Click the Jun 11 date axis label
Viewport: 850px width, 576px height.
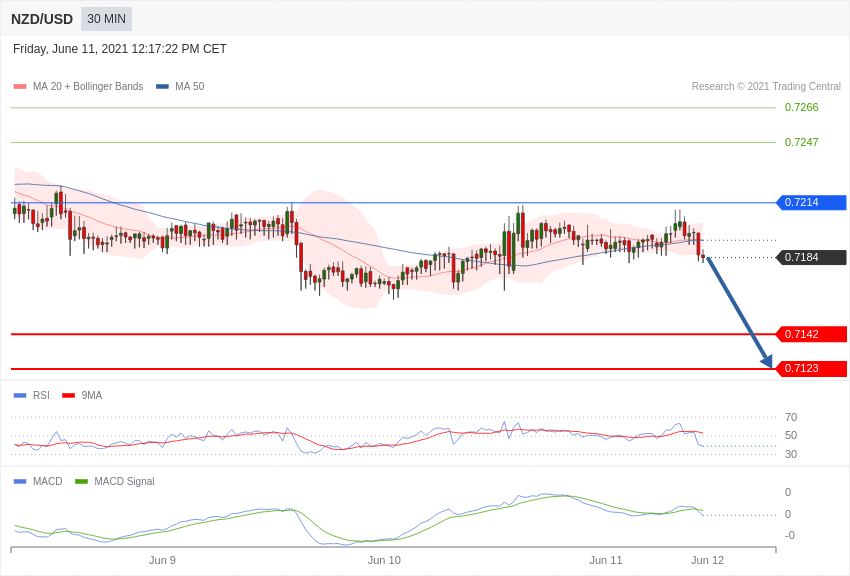click(x=606, y=560)
